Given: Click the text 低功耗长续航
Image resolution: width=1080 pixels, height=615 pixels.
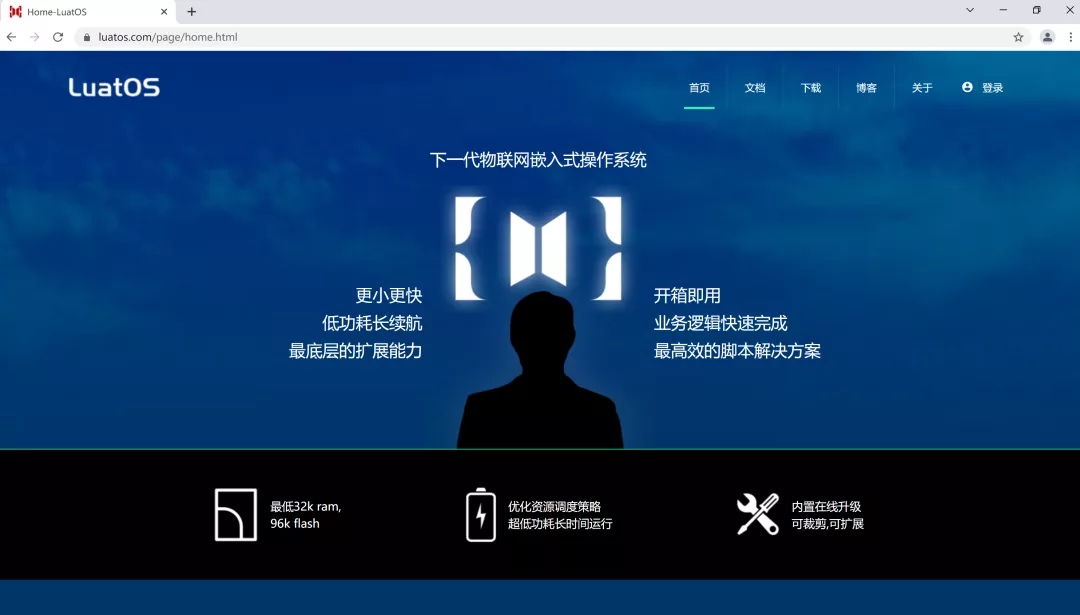Looking at the screenshot, I should [372, 323].
